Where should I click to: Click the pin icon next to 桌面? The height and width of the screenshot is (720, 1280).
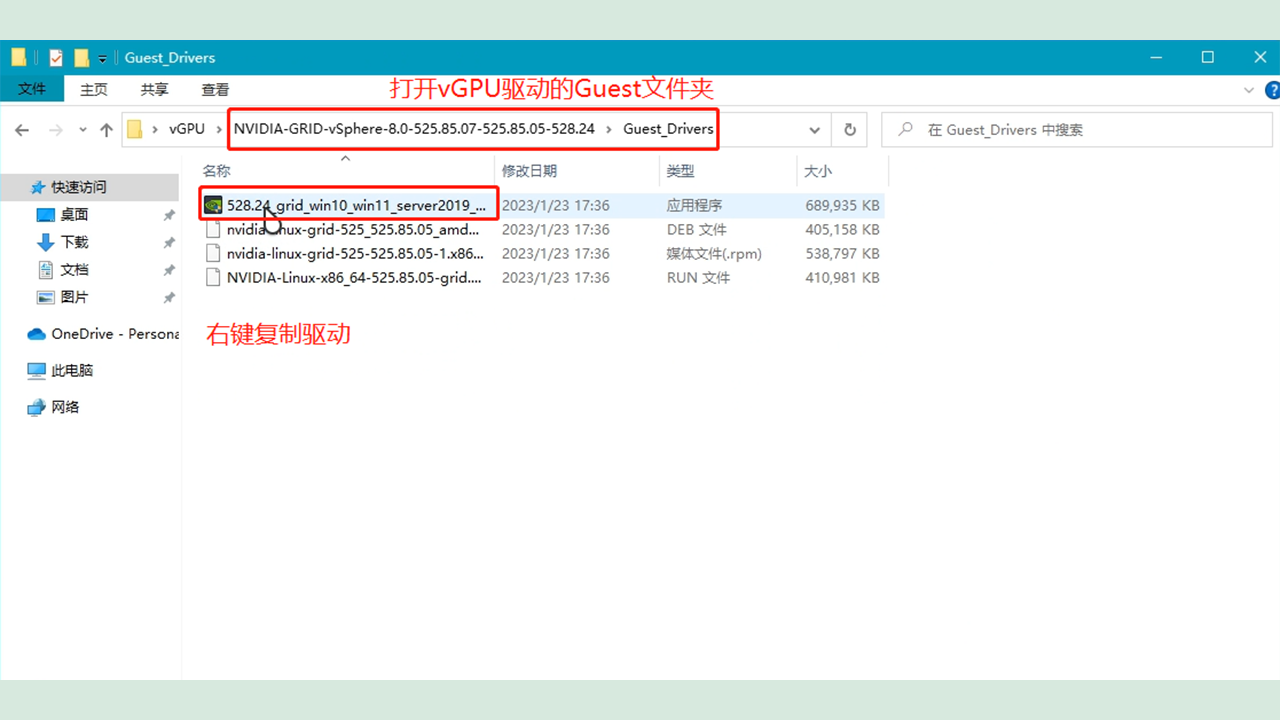coord(169,215)
